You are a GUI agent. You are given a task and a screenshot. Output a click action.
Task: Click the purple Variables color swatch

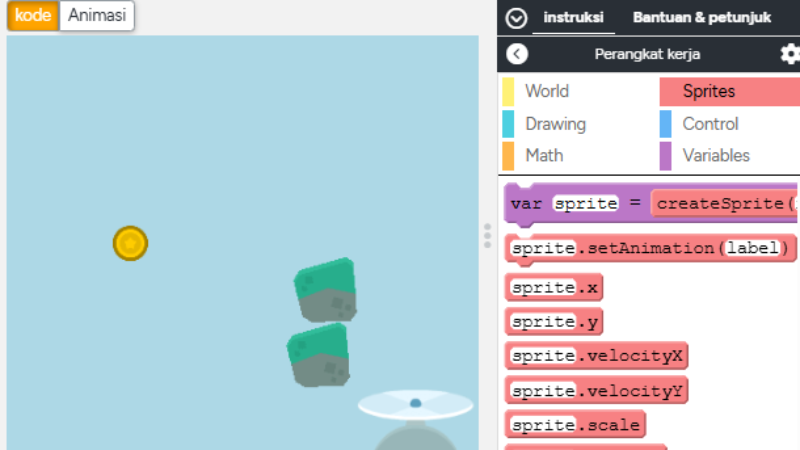tap(666, 156)
